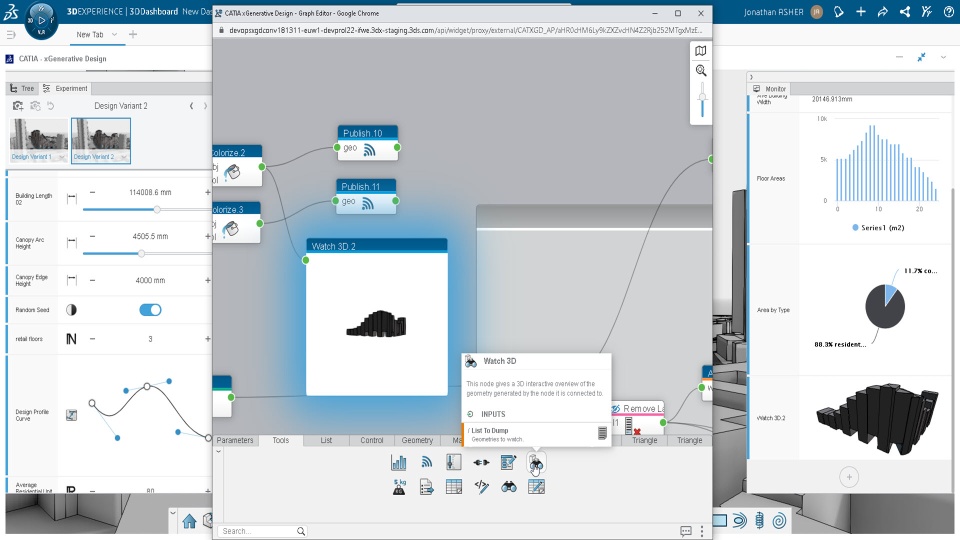Click the Building Length 02 value 114008.6 mm
The width and height of the screenshot is (960, 540).
pos(150,192)
